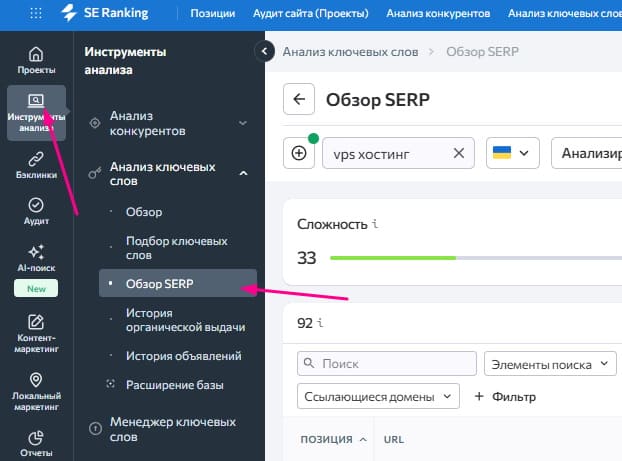This screenshot has width=622, height=461.
Task: Open the Позиции top menu
Action: coord(213,13)
